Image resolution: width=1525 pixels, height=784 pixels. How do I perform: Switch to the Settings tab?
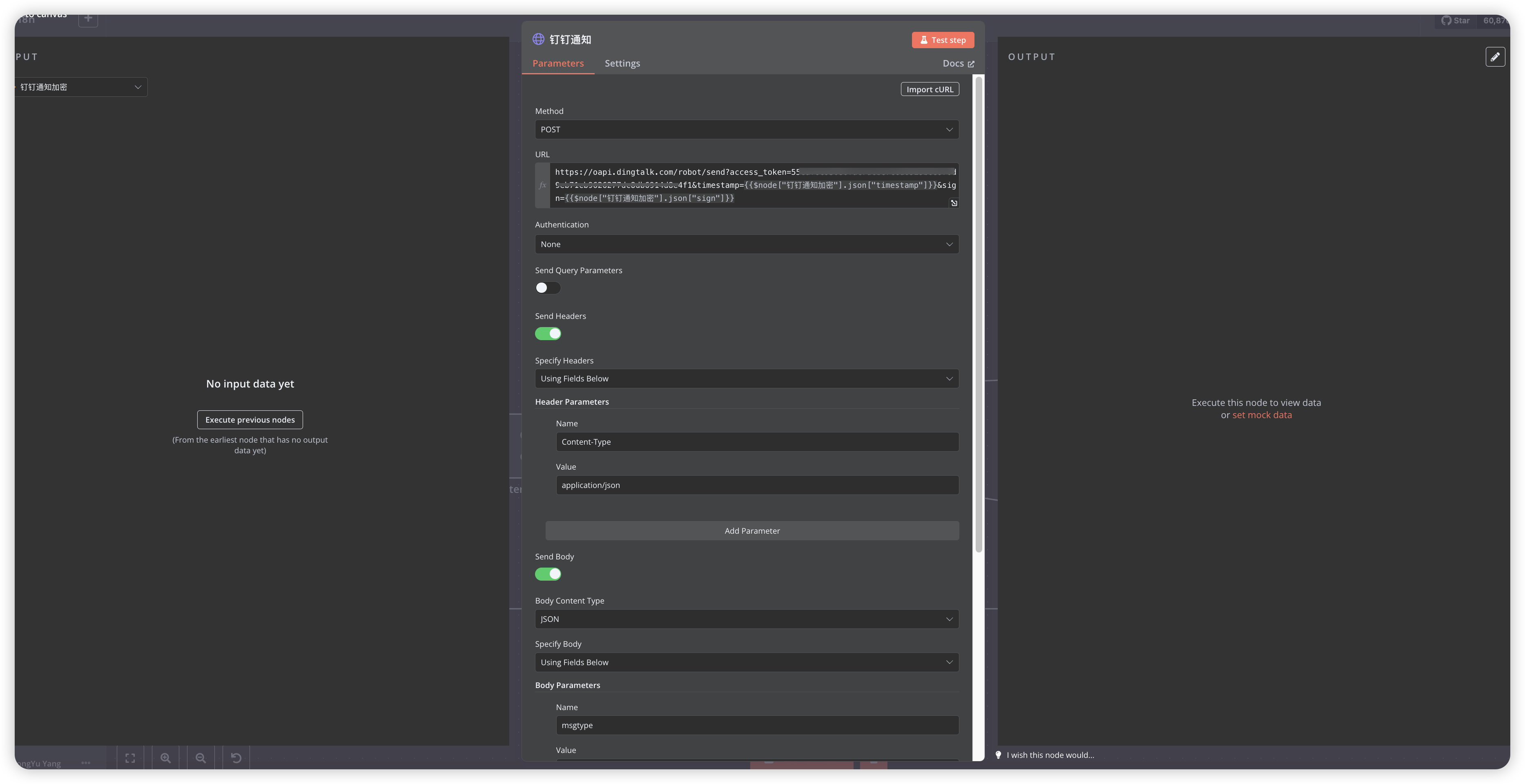(622, 63)
